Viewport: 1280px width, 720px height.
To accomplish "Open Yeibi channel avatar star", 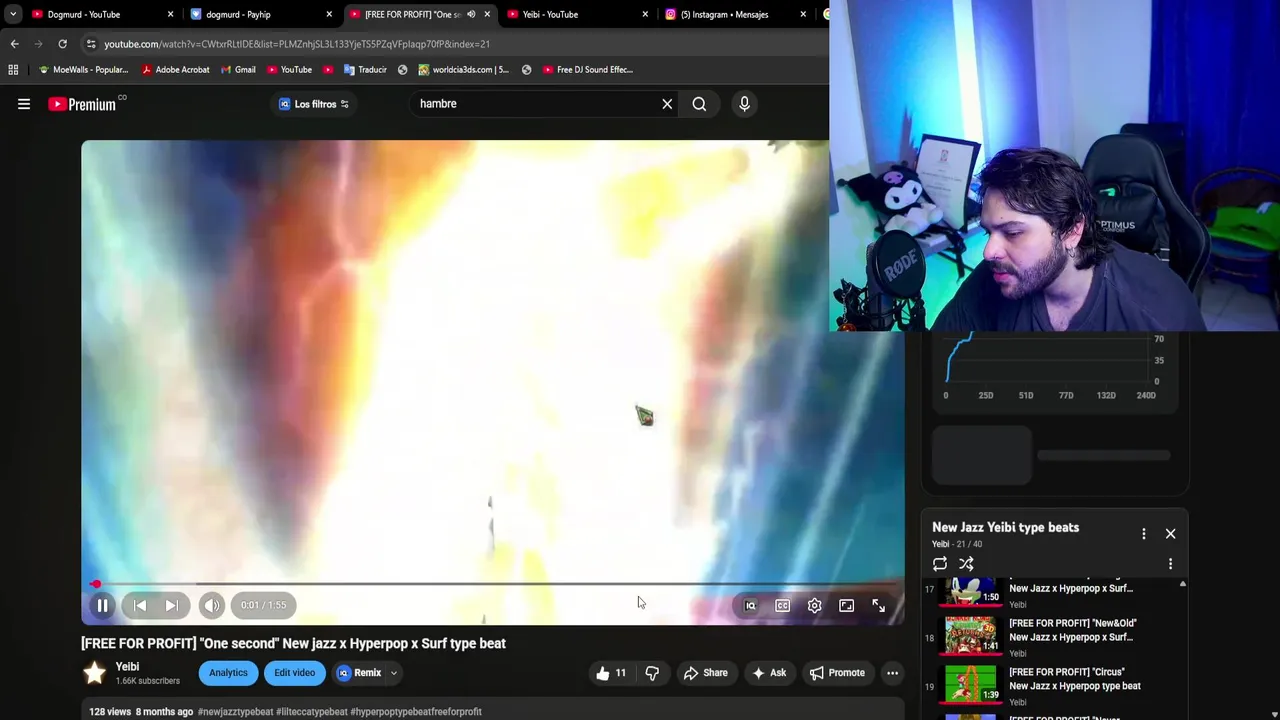I will click(94, 673).
